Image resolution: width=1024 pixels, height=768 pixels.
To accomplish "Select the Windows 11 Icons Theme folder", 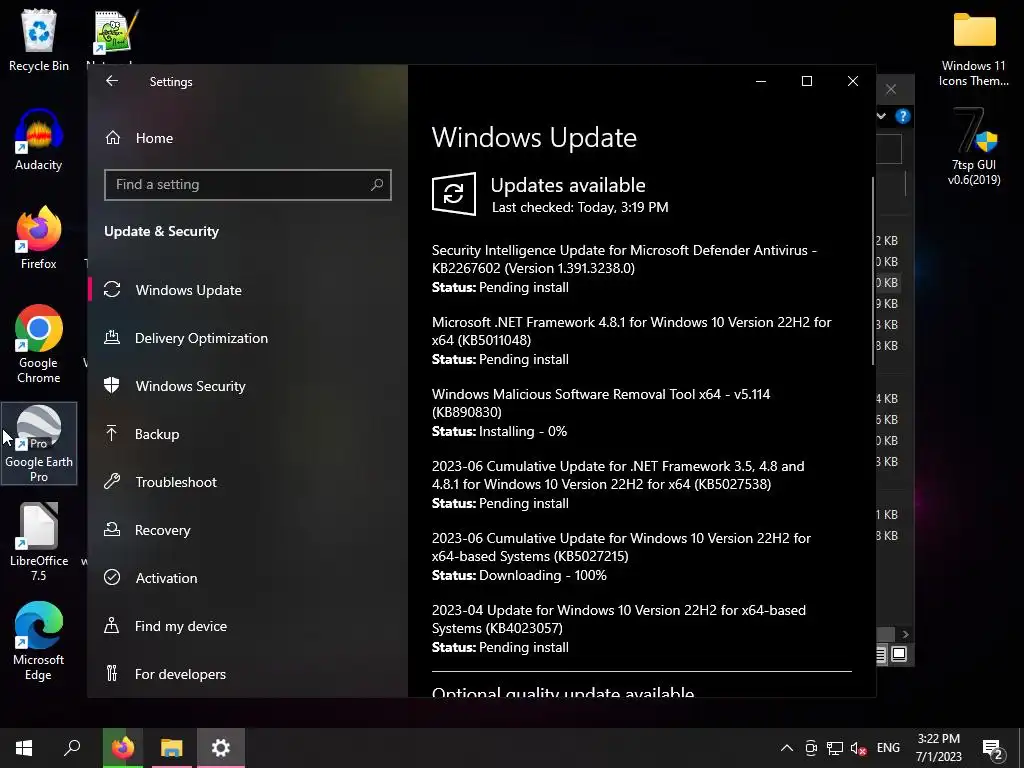I will pyautogui.click(x=974, y=49).
